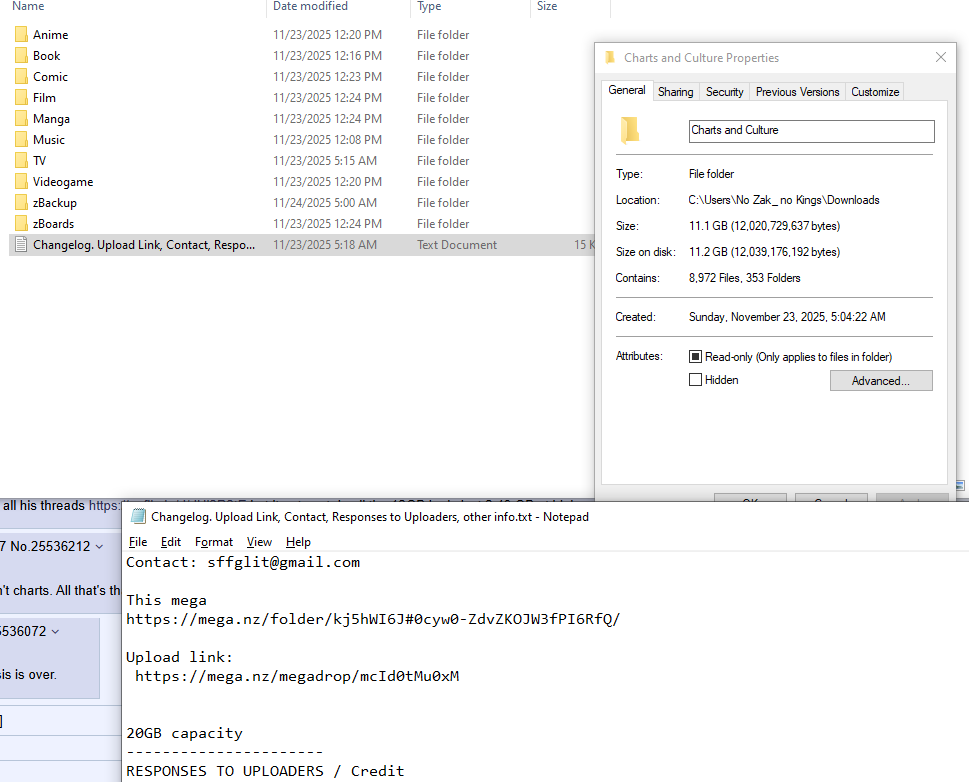Enable the Hidden attribute checkbox

coord(695,380)
